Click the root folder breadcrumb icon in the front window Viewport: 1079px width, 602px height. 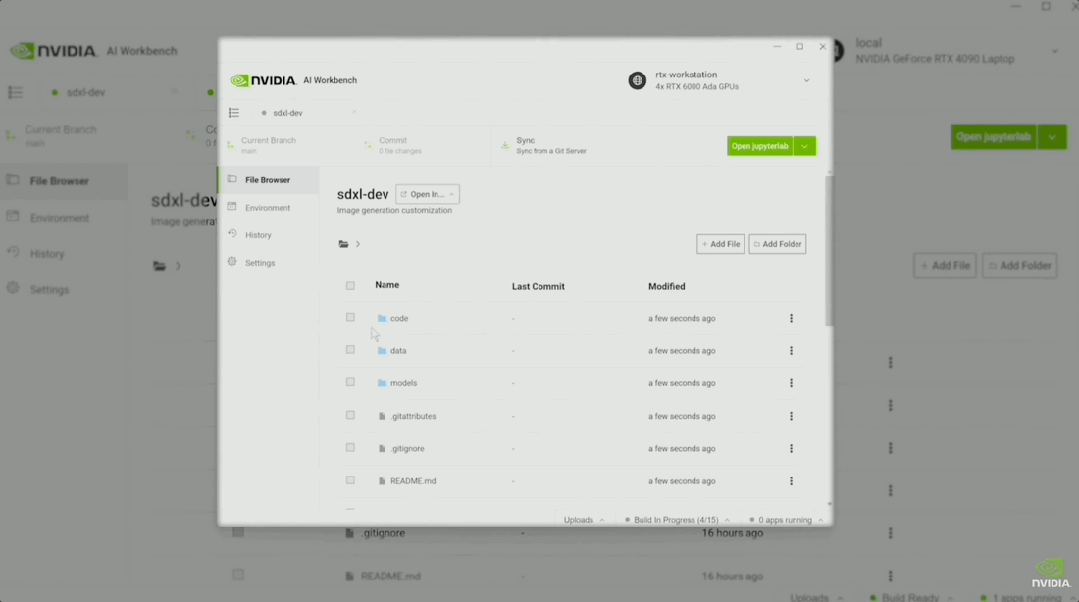(x=343, y=244)
